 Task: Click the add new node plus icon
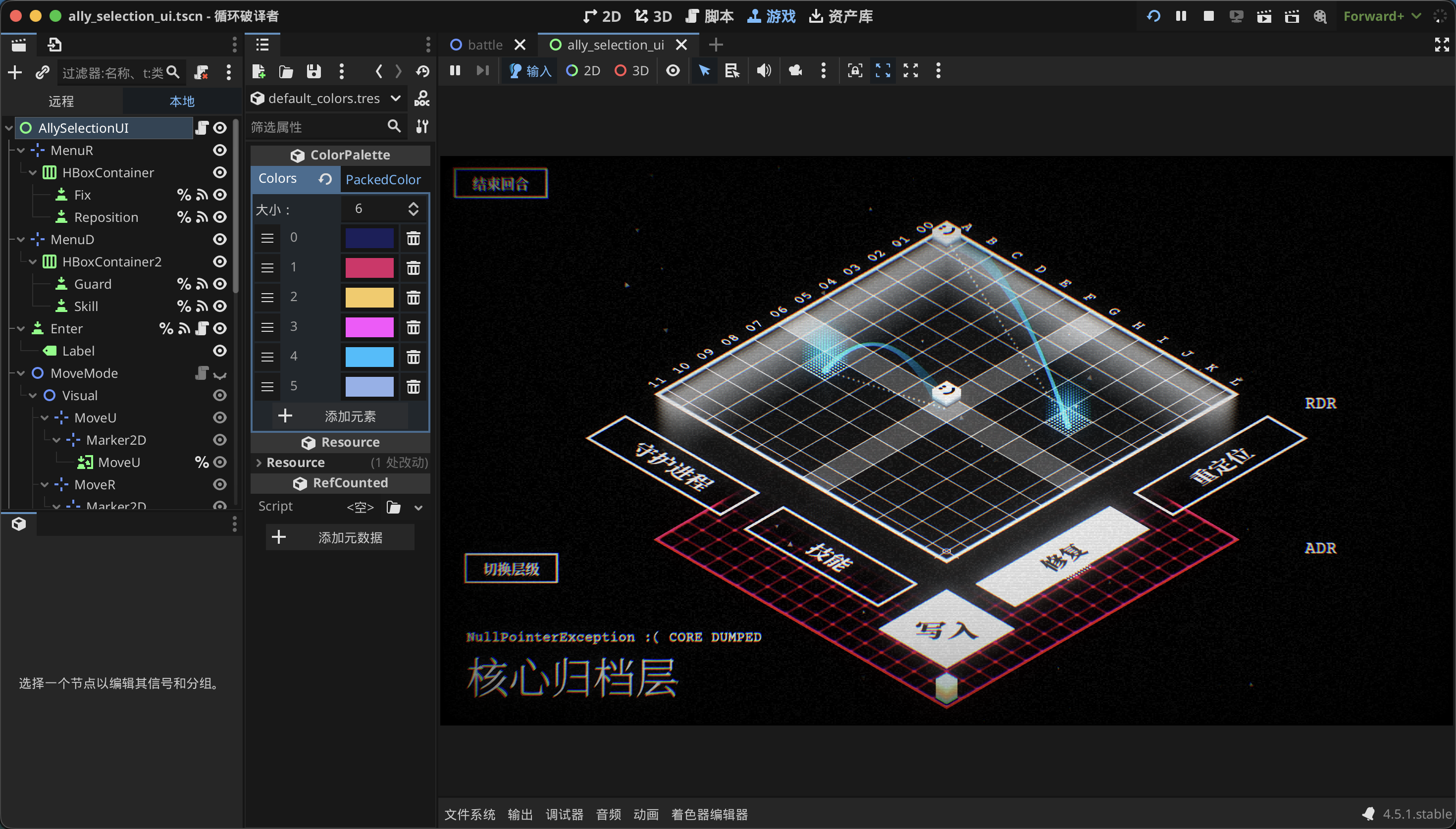click(15, 72)
